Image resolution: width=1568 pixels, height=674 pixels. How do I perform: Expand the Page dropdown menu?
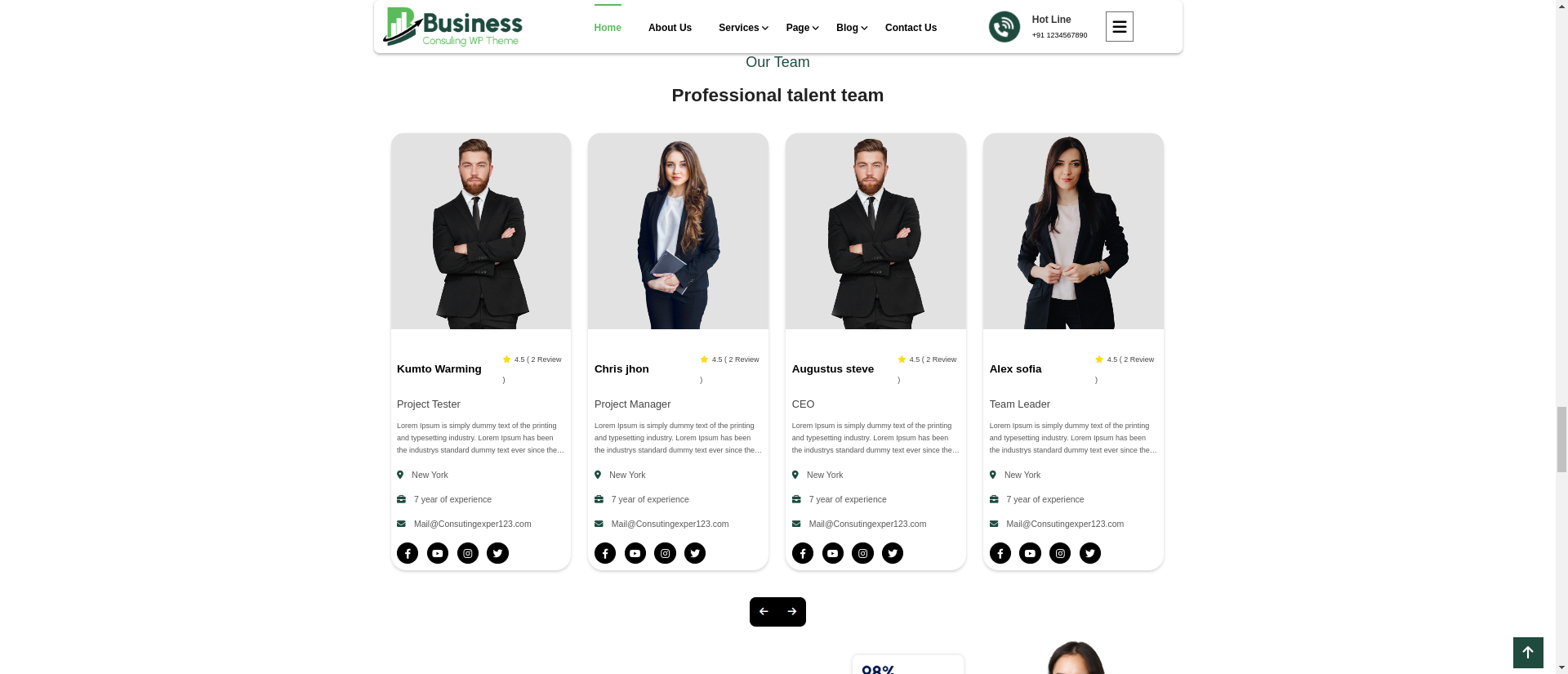point(802,28)
